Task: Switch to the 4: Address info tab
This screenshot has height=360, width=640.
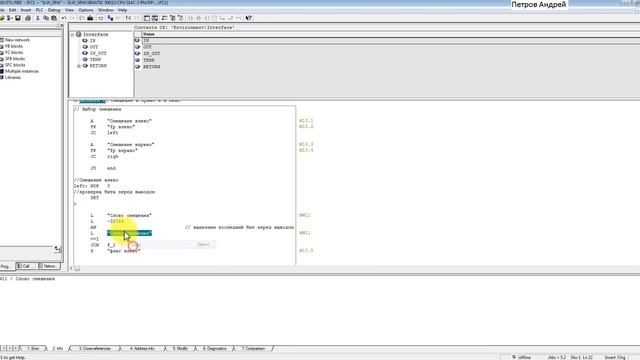Action: 142,349
